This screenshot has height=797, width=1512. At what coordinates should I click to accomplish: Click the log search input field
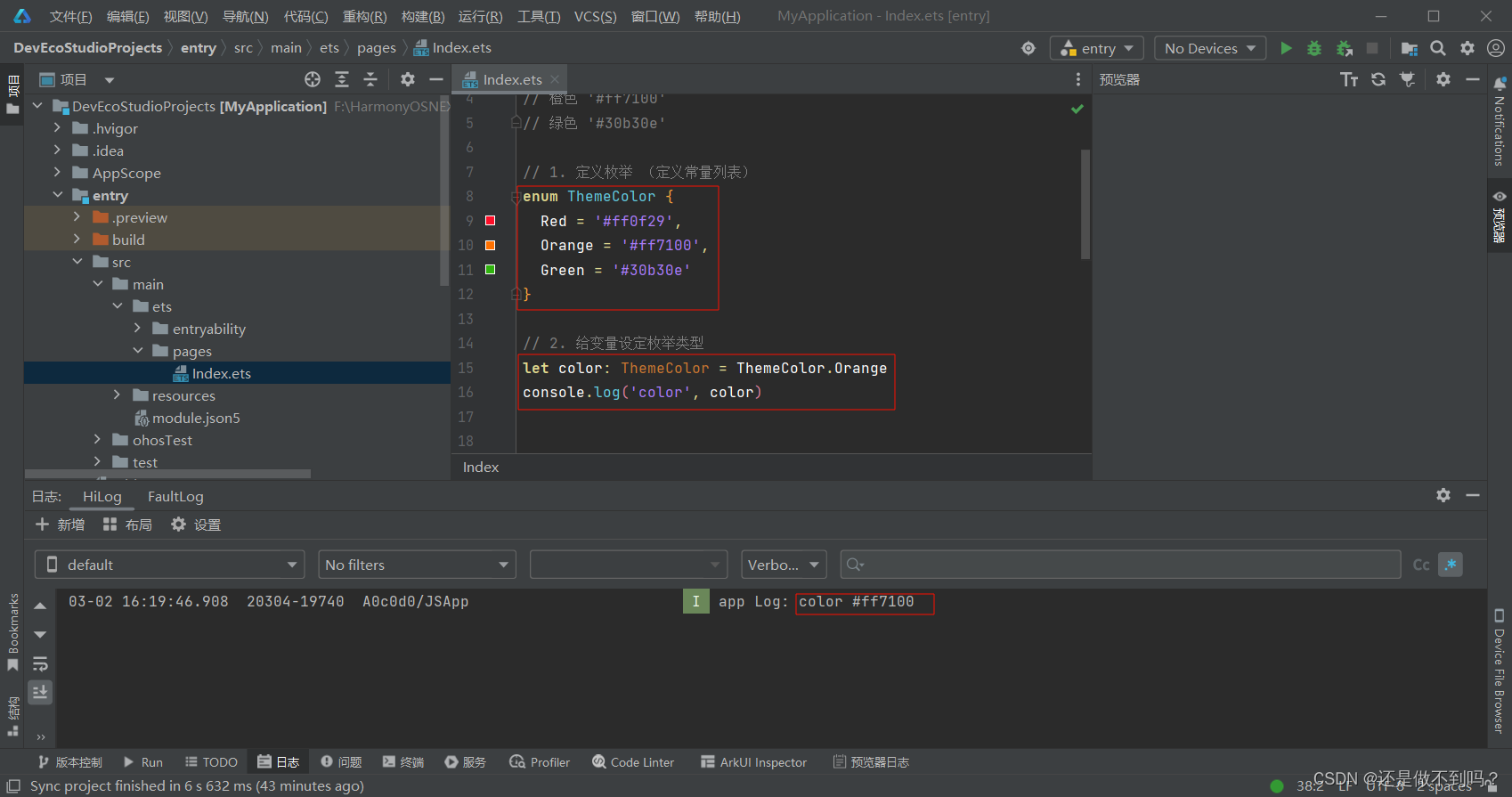(1120, 565)
